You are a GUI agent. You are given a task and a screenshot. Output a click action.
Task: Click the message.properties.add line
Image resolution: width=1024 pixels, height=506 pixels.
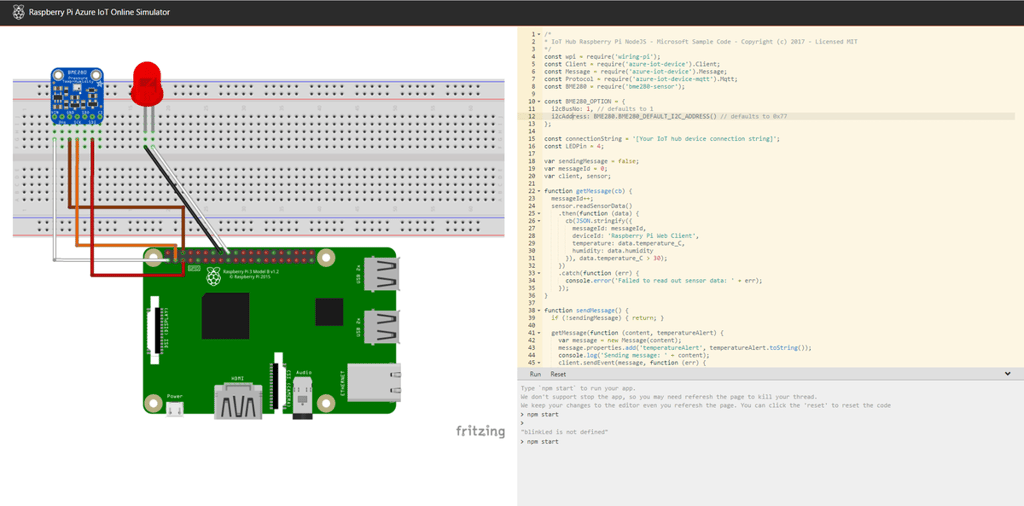coord(684,347)
